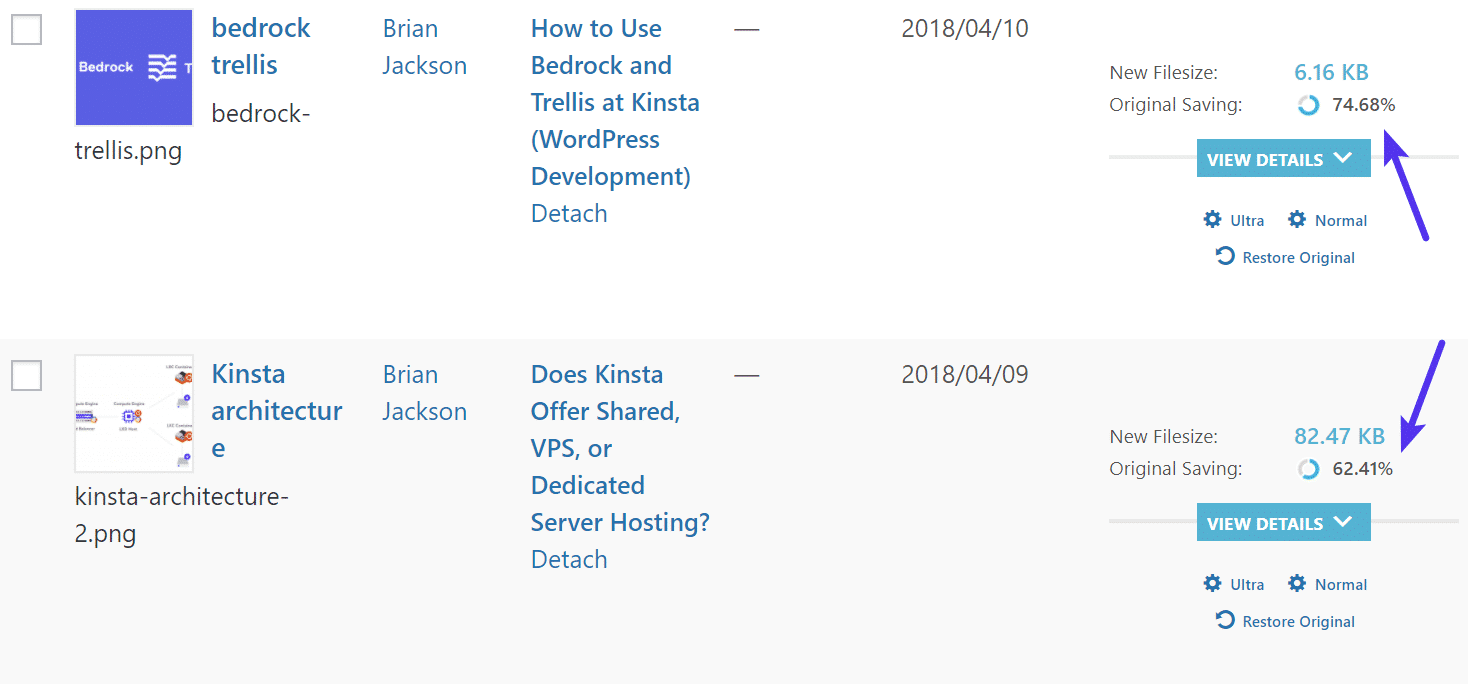Select the Ultra gear icon for kinsta-architecture-2.png
Viewport: 1468px width, 684px height.
click(1212, 583)
